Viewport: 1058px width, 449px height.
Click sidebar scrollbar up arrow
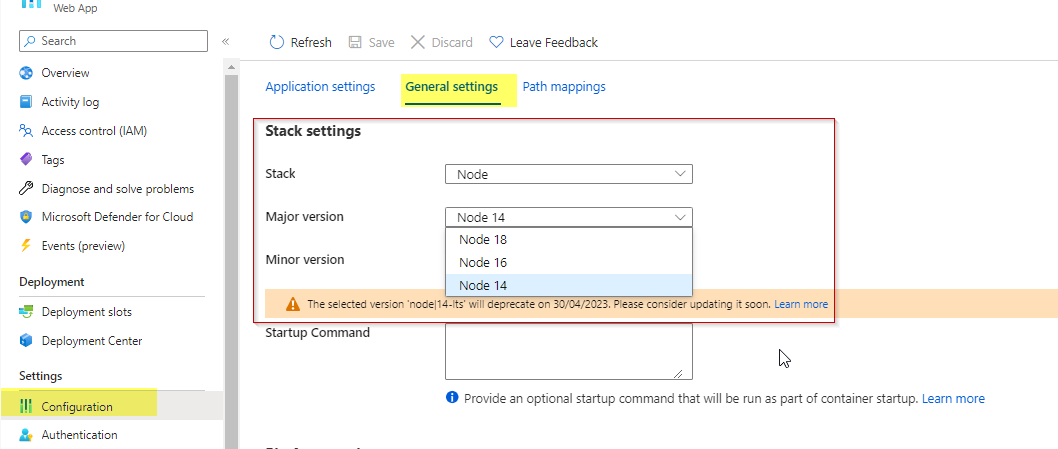231,68
